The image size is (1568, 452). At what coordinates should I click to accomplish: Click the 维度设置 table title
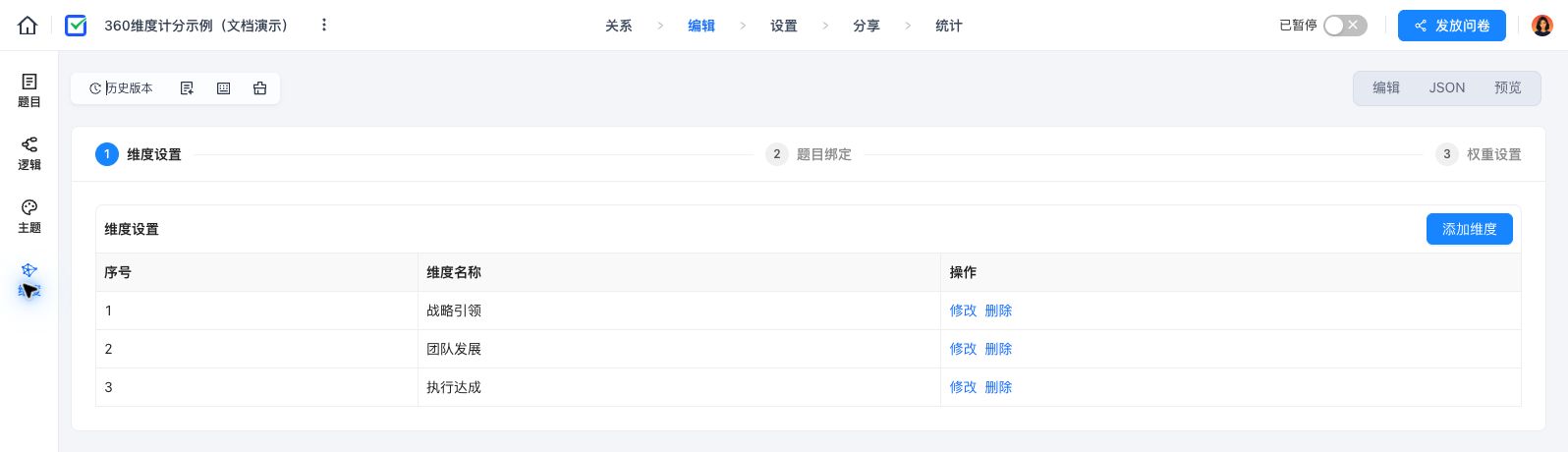coord(132,229)
